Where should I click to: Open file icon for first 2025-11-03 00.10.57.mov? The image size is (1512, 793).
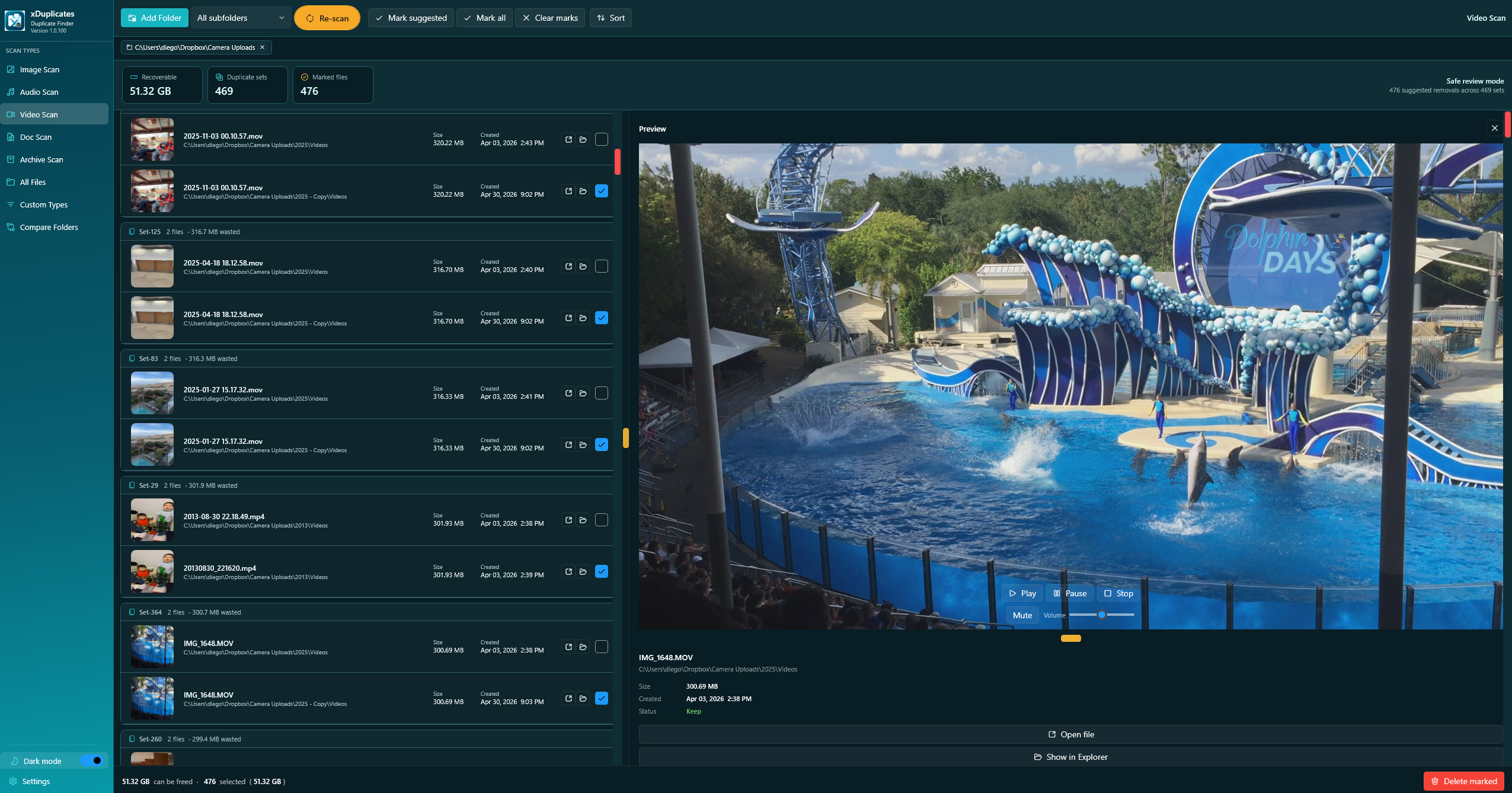568,139
